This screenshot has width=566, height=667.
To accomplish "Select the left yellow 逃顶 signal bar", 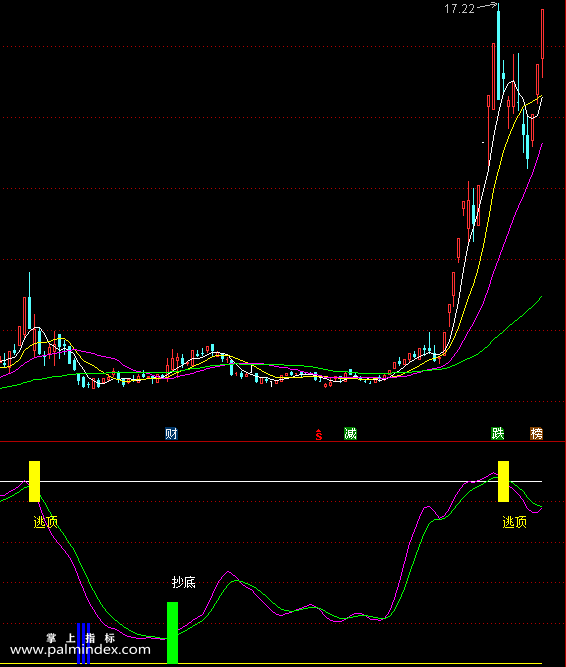I will click(34, 481).
